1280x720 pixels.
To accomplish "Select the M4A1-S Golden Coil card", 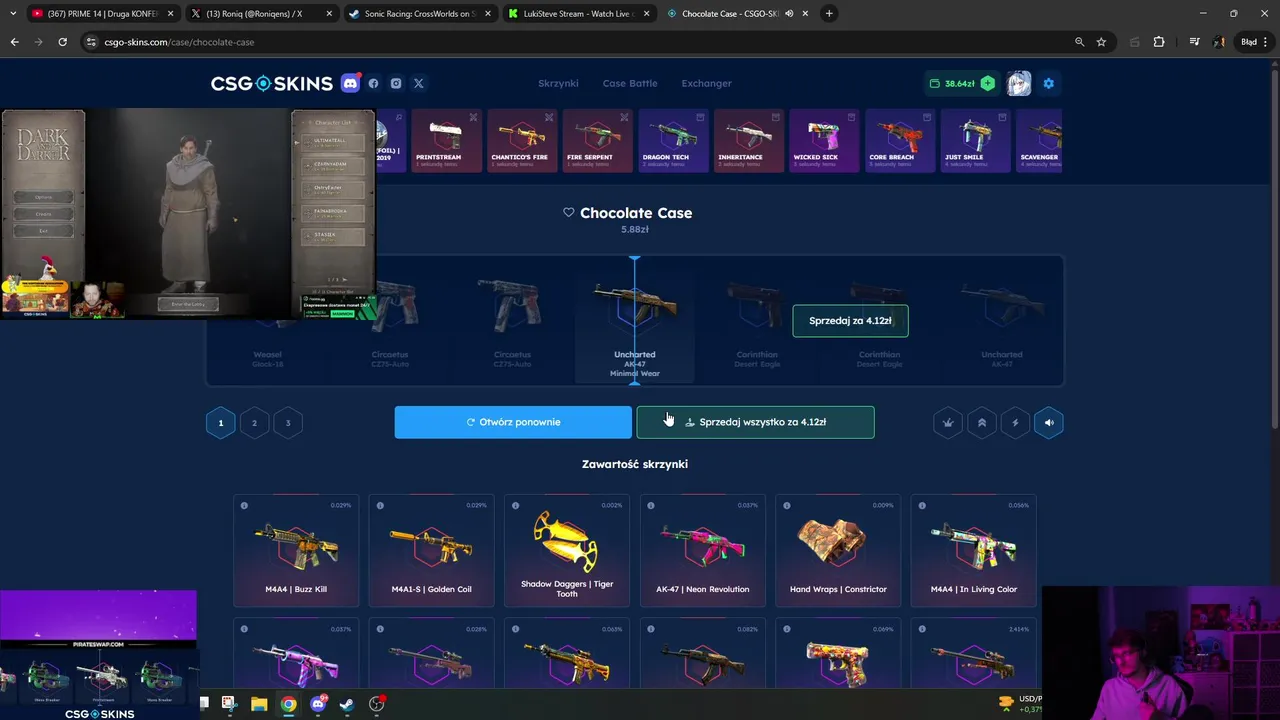I will pyautogui.click(x=431, y=551).
